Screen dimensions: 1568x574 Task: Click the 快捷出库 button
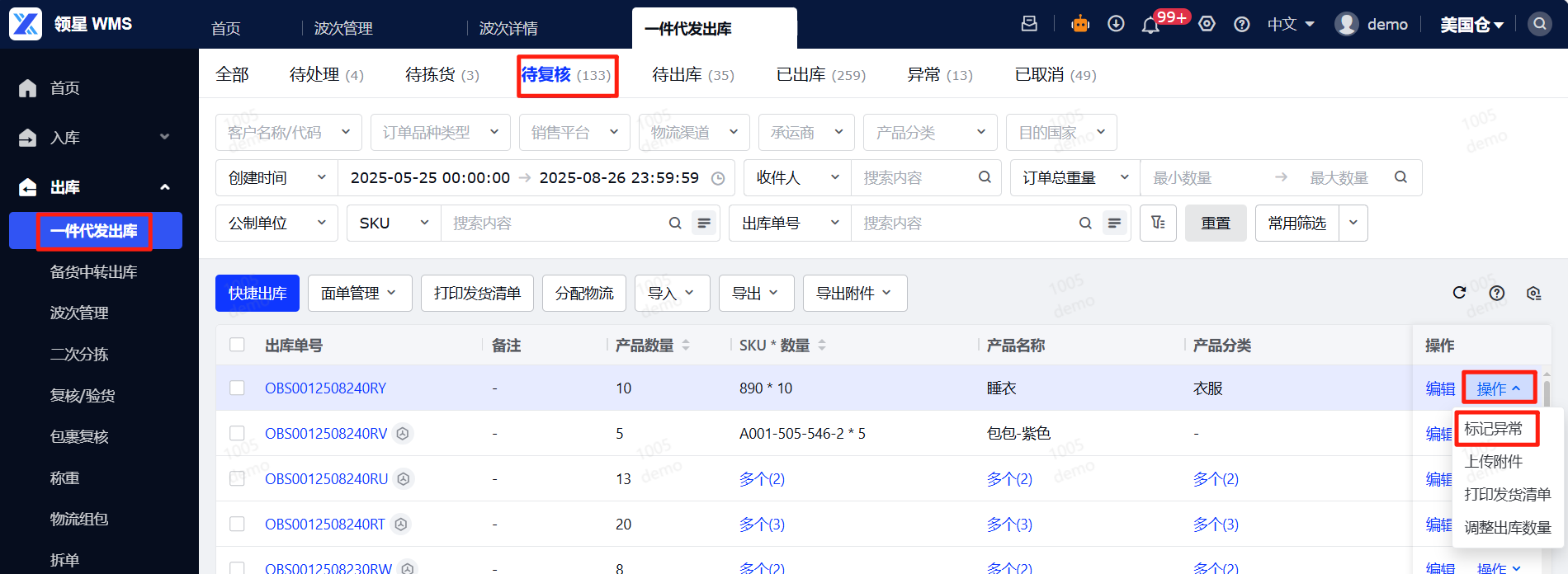click(x=257, y=293)
